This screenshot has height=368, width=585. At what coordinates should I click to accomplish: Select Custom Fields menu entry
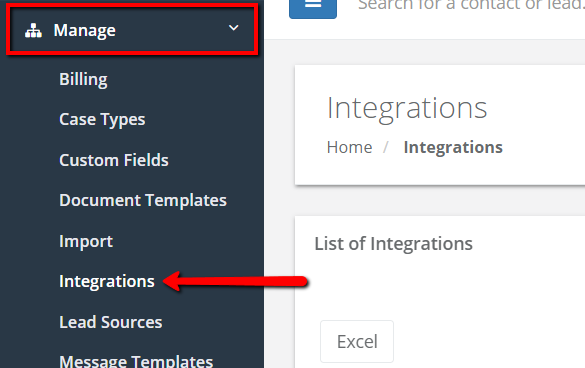[x=114, y=160]
